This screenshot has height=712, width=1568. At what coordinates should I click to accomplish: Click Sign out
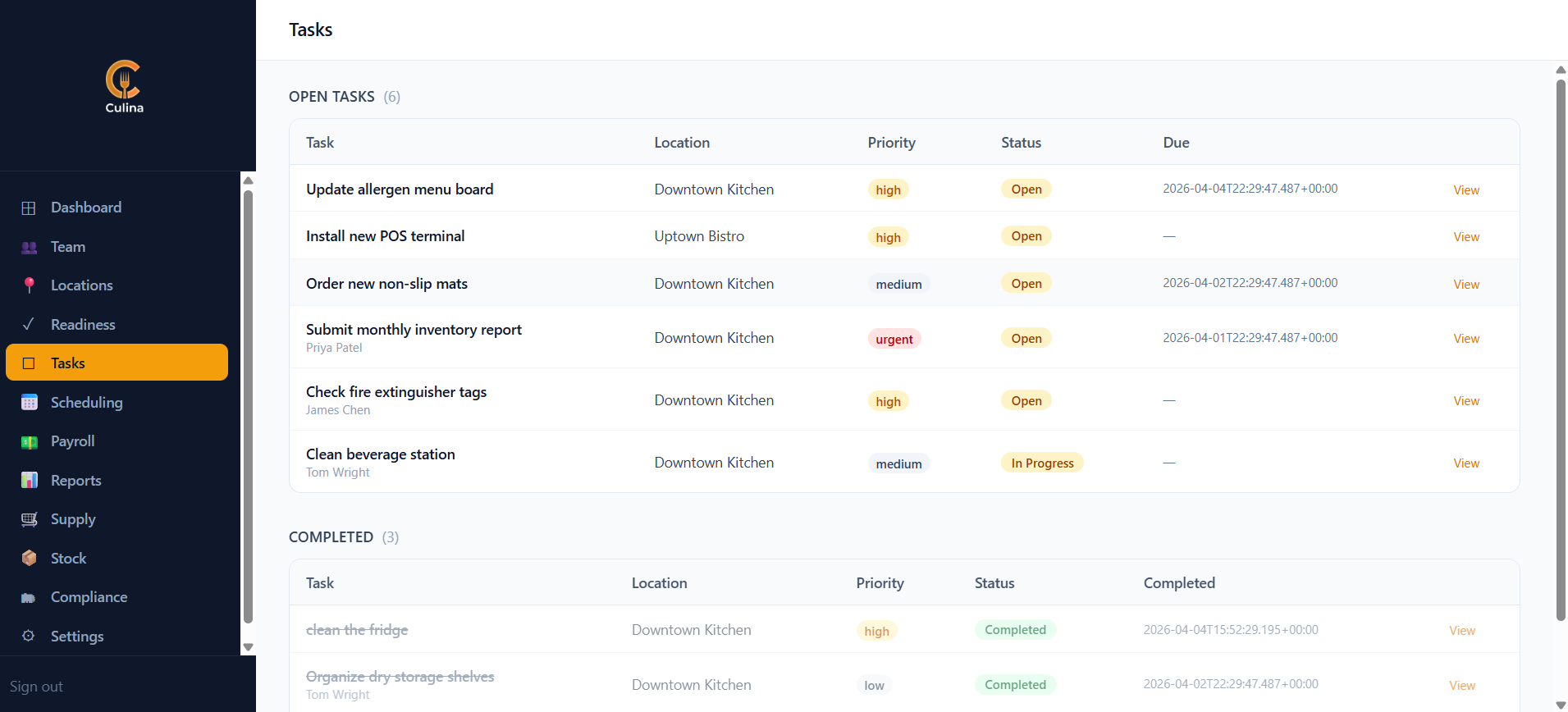point(36,687)
